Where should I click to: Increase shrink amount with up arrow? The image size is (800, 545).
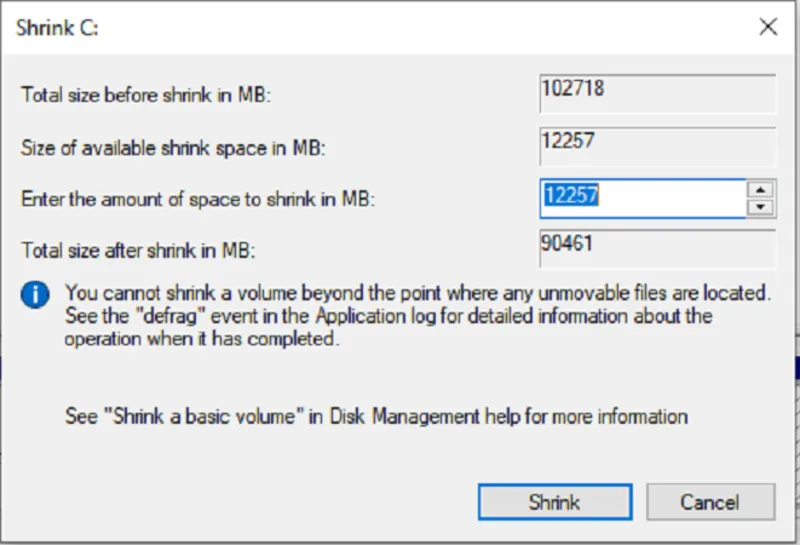pos(761,189)
